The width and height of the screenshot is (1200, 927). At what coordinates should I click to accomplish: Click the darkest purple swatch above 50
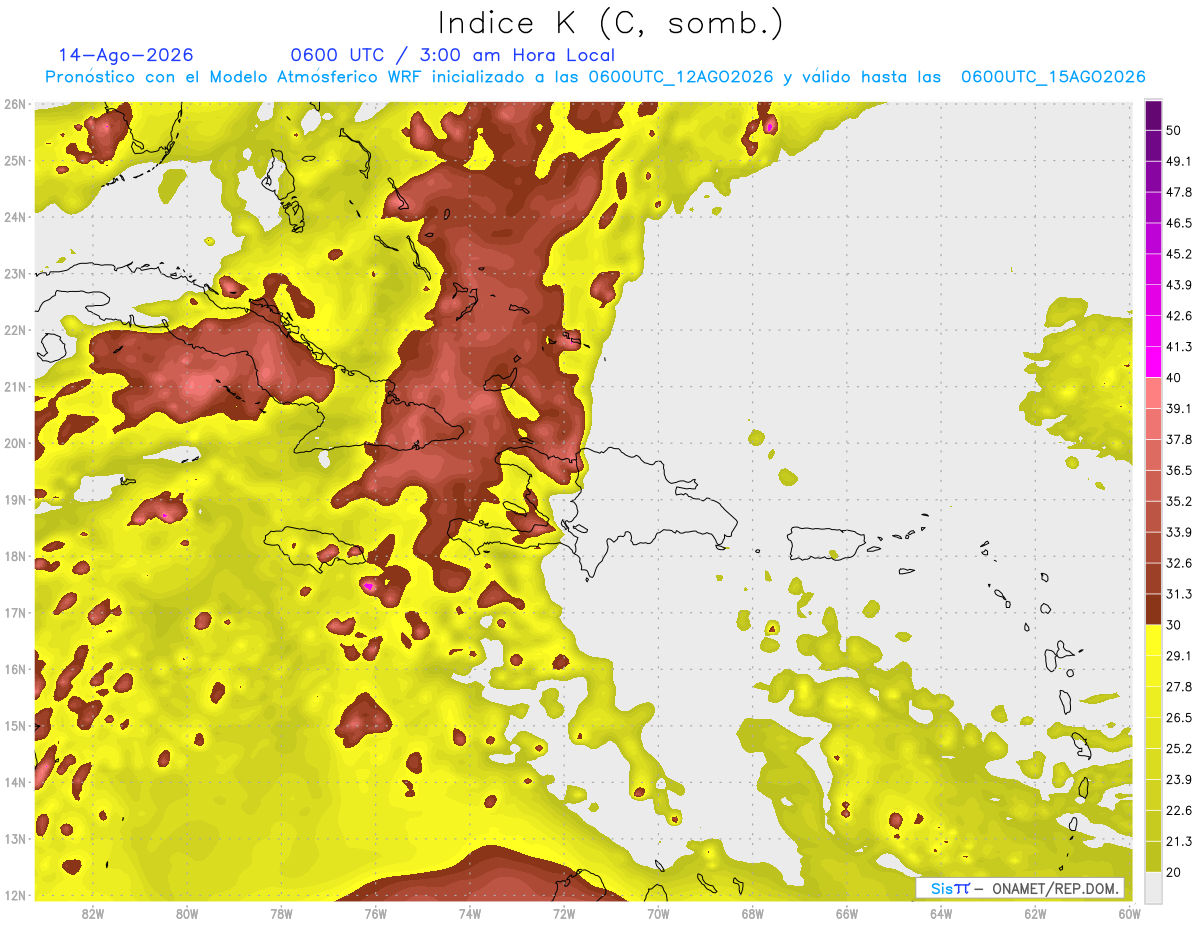point(1153,115)
